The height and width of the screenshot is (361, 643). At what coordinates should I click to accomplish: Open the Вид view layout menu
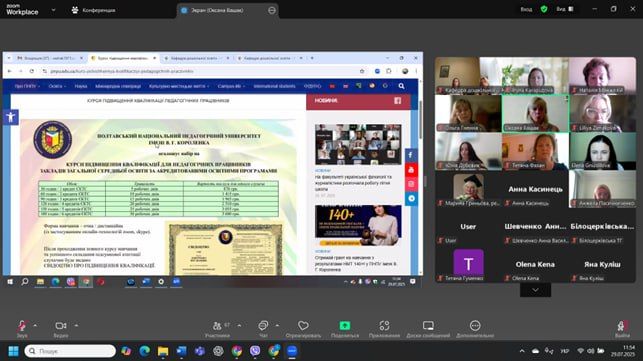(x=565, y=9)
